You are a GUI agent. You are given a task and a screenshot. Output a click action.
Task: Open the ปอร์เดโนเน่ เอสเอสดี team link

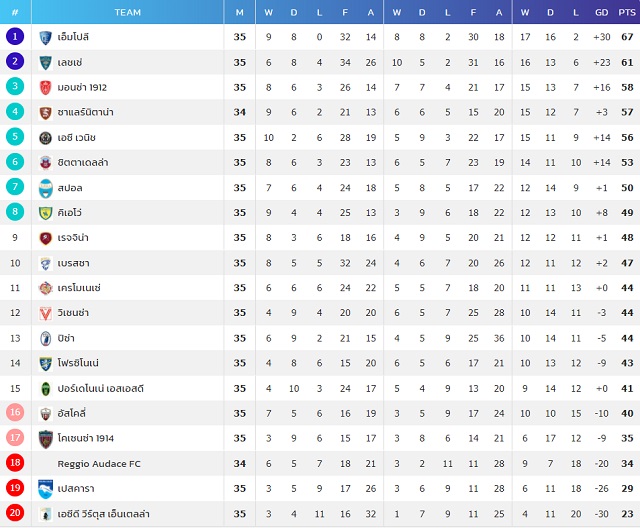point(100,388)
